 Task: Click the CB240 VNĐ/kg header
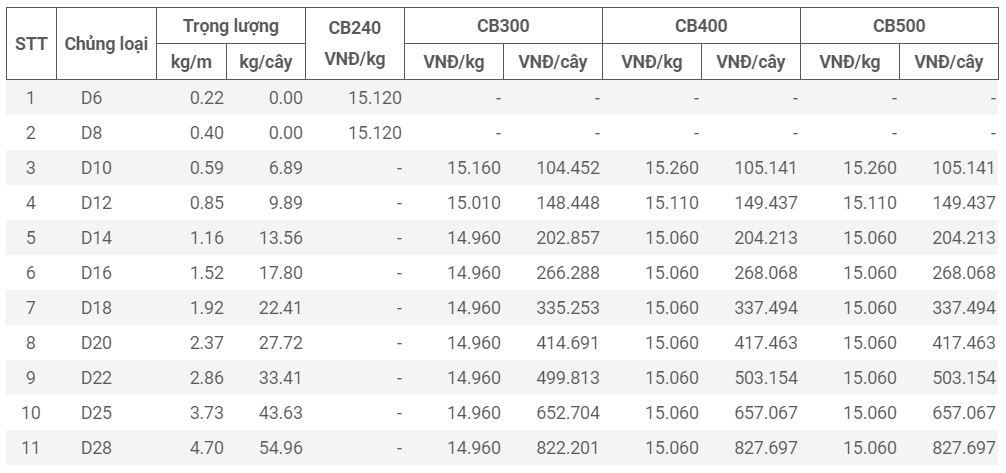point(355,44)
